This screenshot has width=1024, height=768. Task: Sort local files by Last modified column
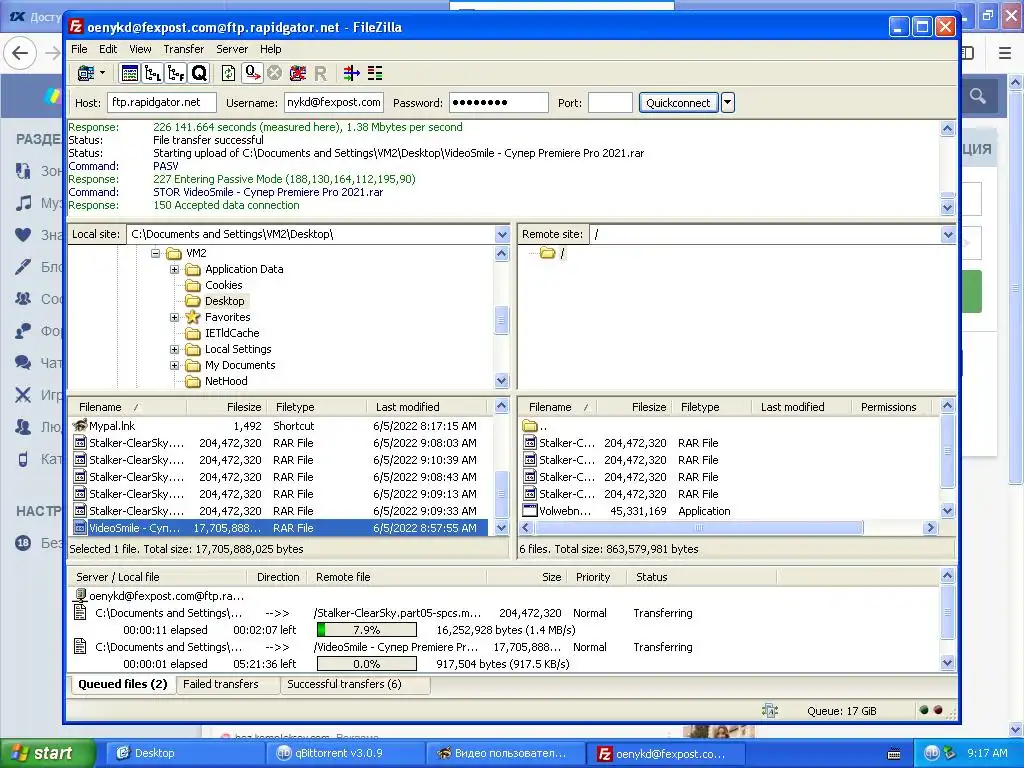point(426,407)
